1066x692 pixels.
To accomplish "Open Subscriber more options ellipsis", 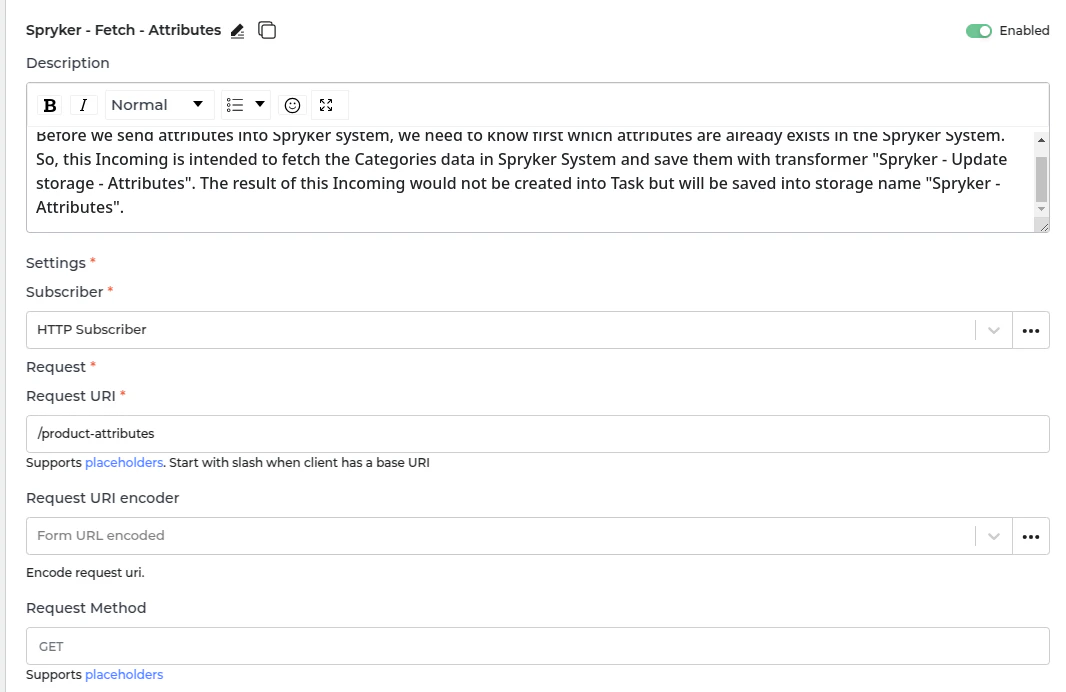I will 1031,331.
